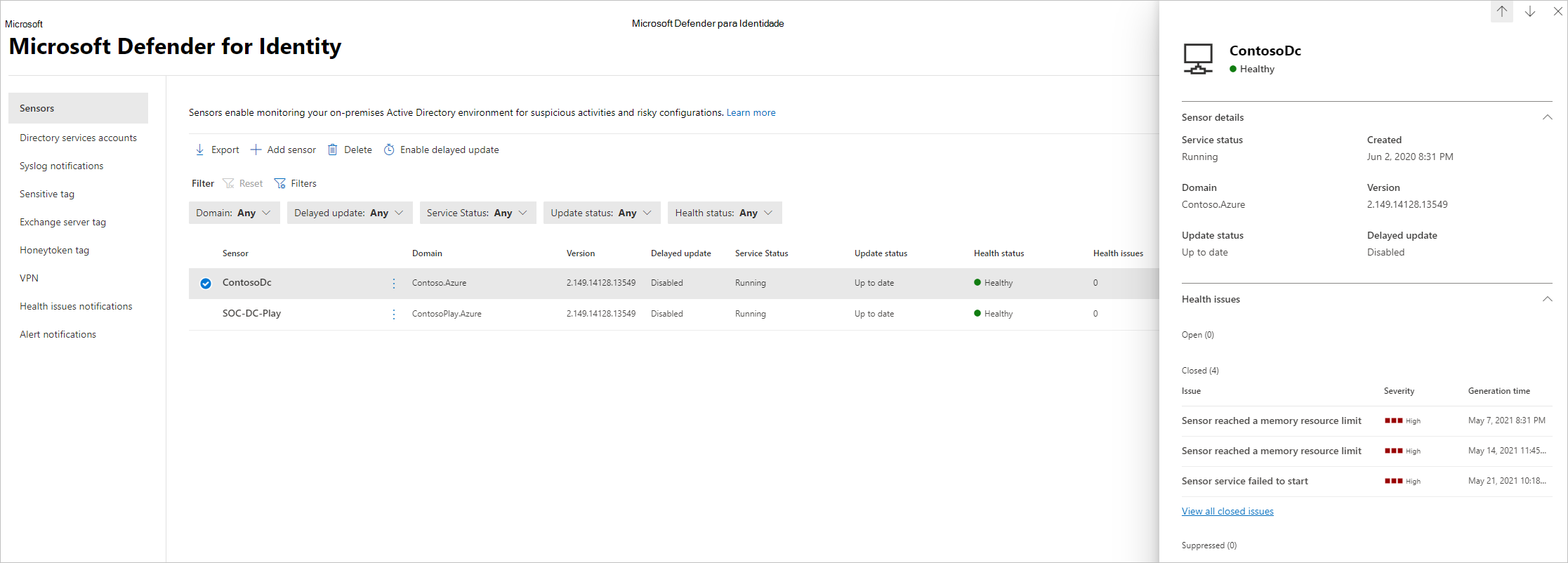Click the Add sensor plus icon
Image resolution: width=1568 pixels, height=563 pixels.
coord(256,150)
